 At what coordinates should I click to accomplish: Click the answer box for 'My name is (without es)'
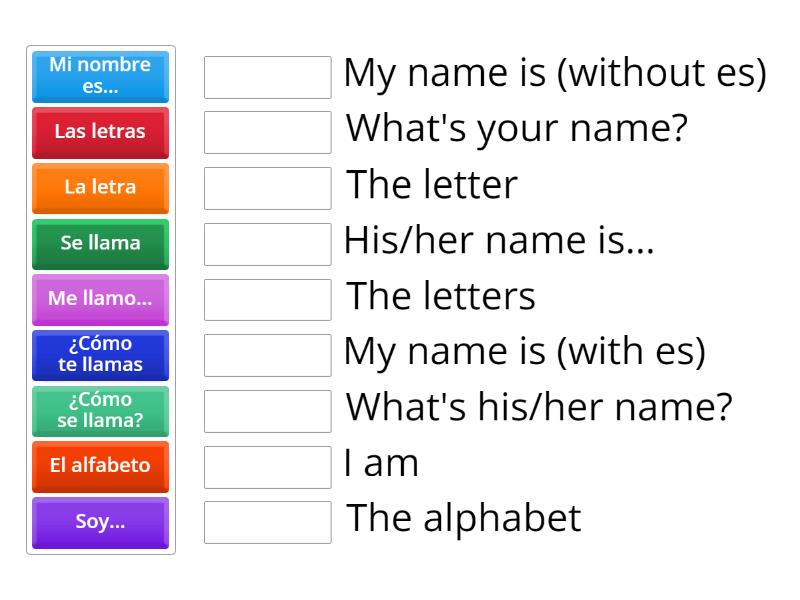268,77
